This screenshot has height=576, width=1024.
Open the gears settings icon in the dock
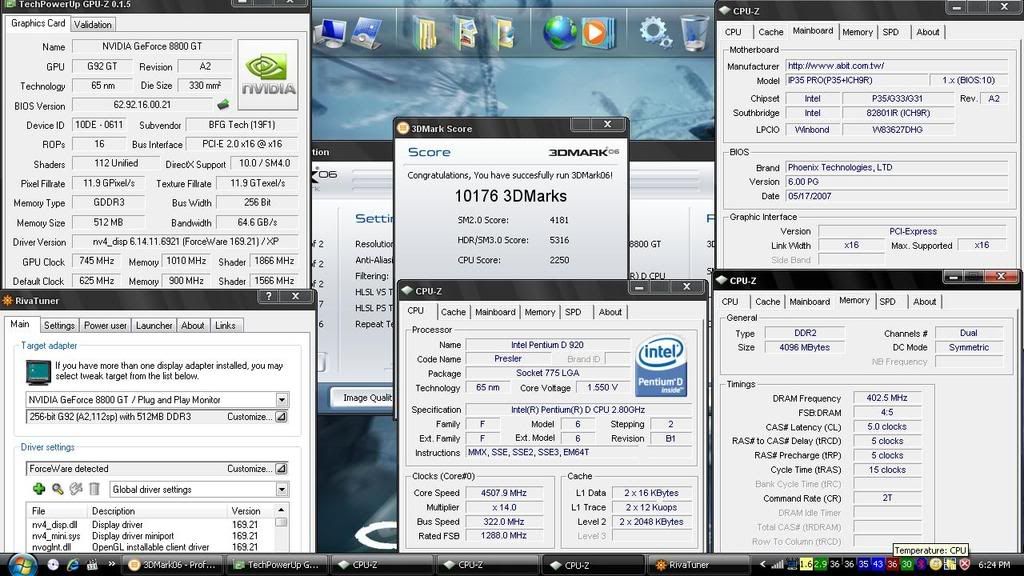coord(655,31)
